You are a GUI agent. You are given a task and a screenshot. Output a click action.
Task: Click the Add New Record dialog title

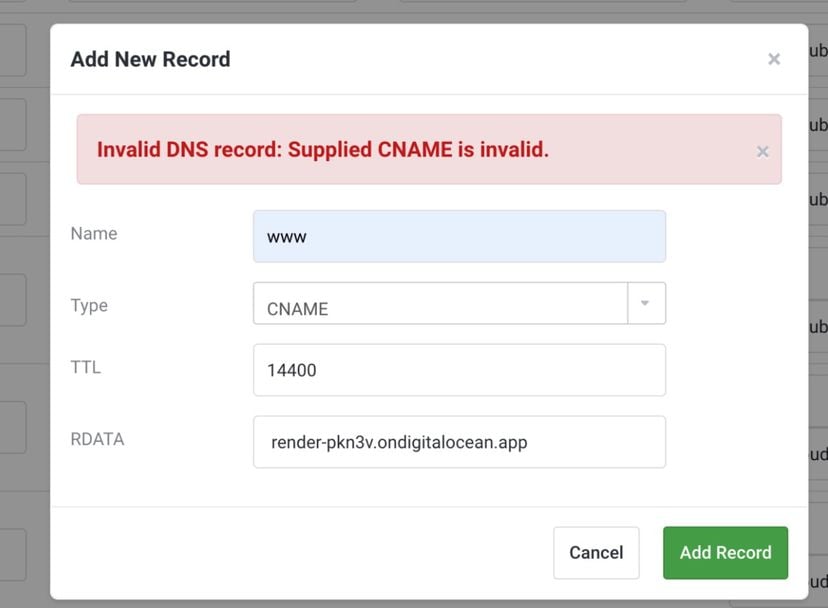click(x=150, y=60)
